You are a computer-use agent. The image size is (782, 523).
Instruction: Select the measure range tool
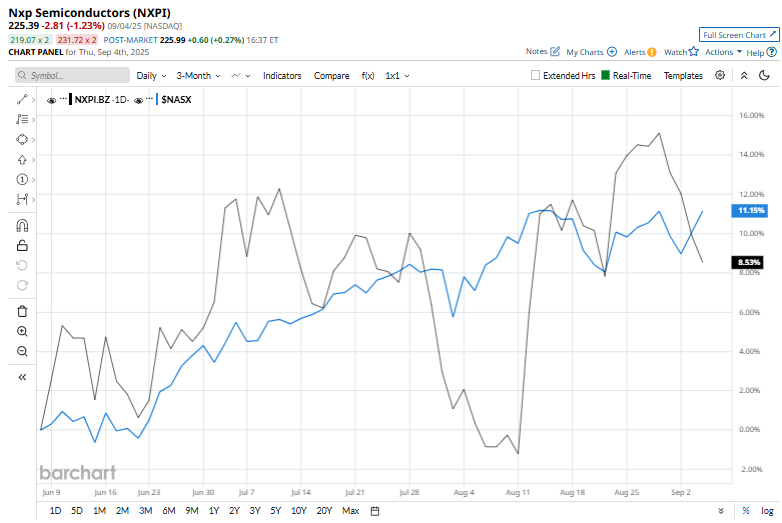click(x=21, y=199)
